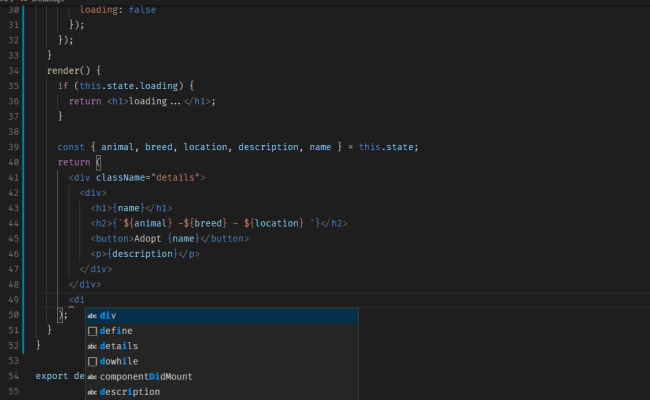Click the 'loading ...' text inside the h1
This screenshot has width=650, height=400.
pos(155,101)
